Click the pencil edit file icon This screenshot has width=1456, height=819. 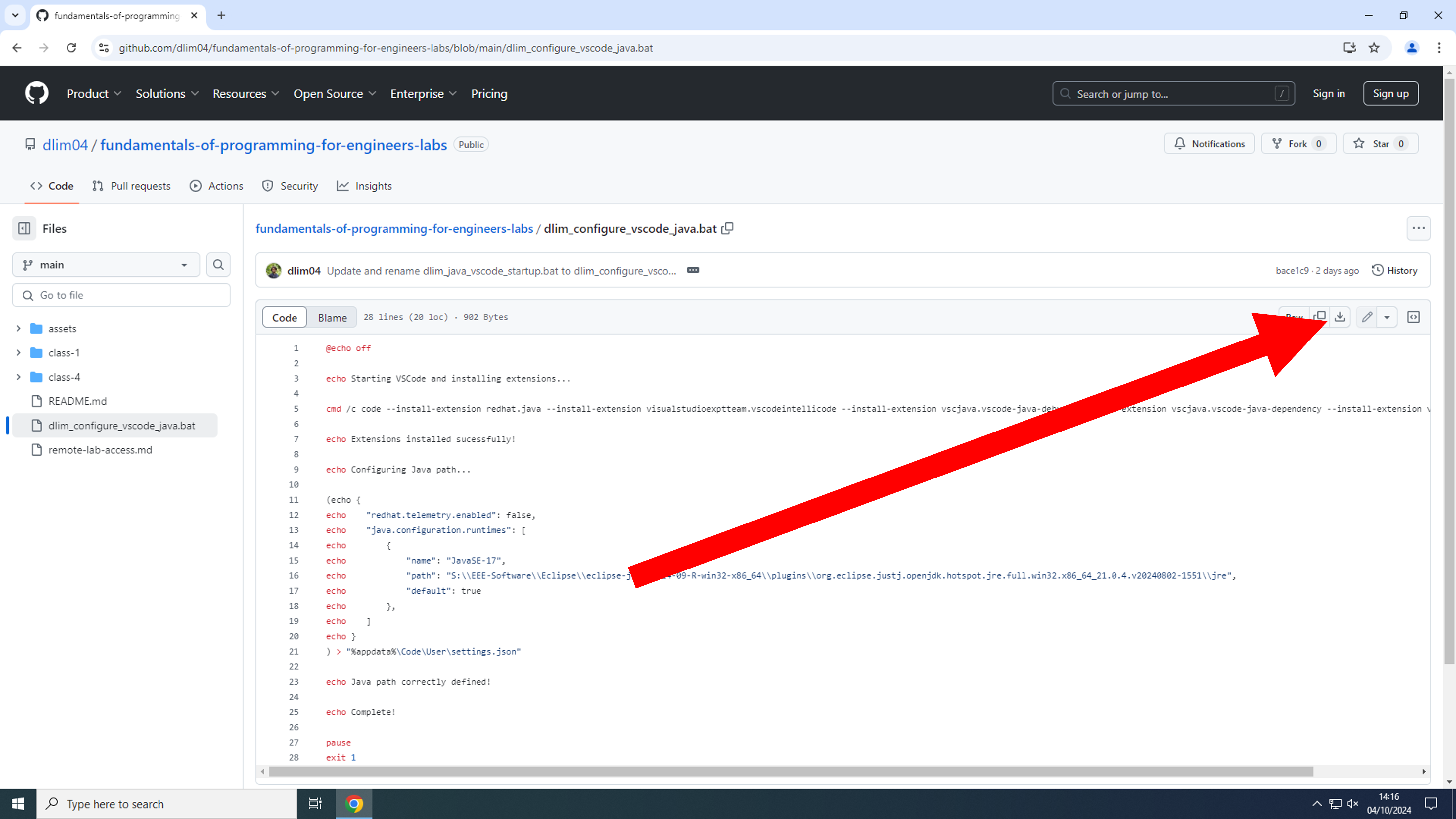point(1367,317)
